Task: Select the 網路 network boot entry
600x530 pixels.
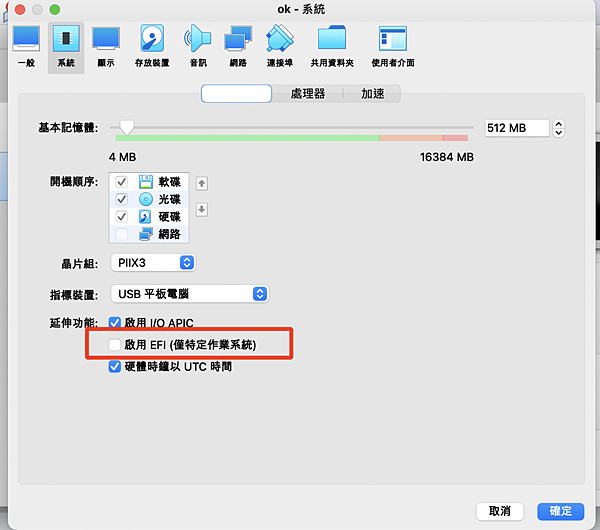Action: [x=148, y=234]
